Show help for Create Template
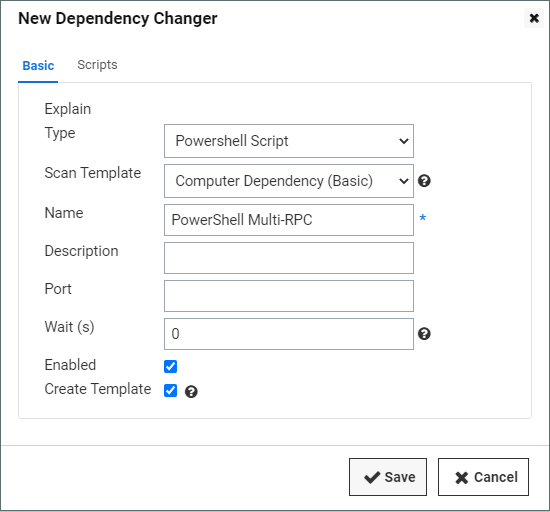The width and height of the screenshot is (550, 512). pyautogui.click(x=191, y=392)
